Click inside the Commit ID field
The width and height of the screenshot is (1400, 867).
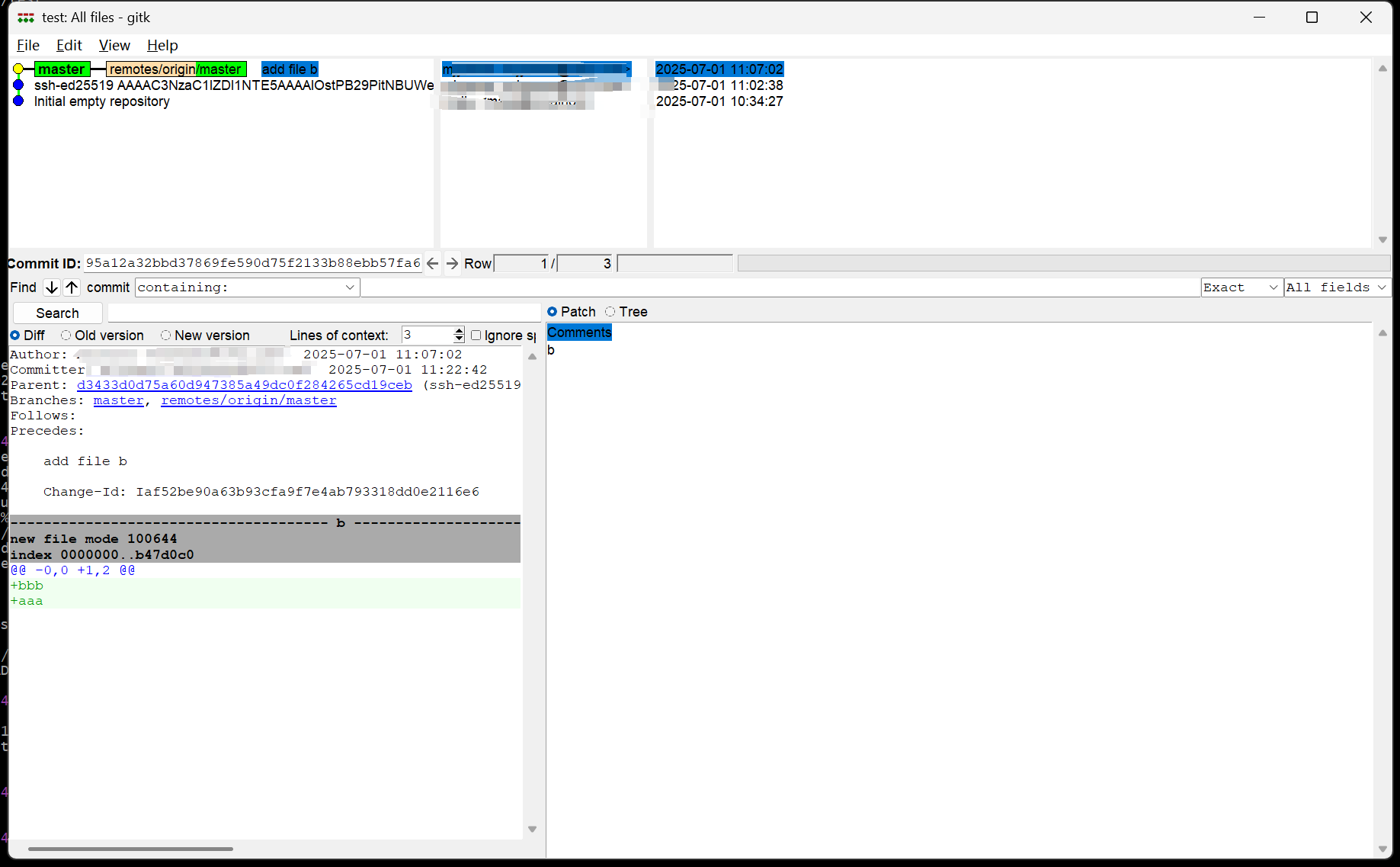(x=251, y=263)
